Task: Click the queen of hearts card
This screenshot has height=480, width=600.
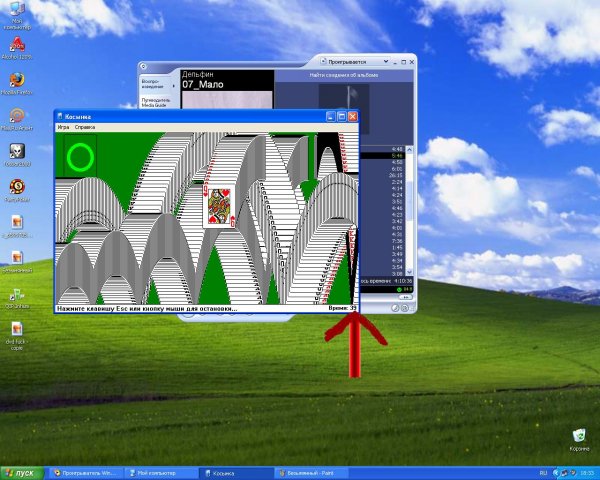Action: click(220, 205)
